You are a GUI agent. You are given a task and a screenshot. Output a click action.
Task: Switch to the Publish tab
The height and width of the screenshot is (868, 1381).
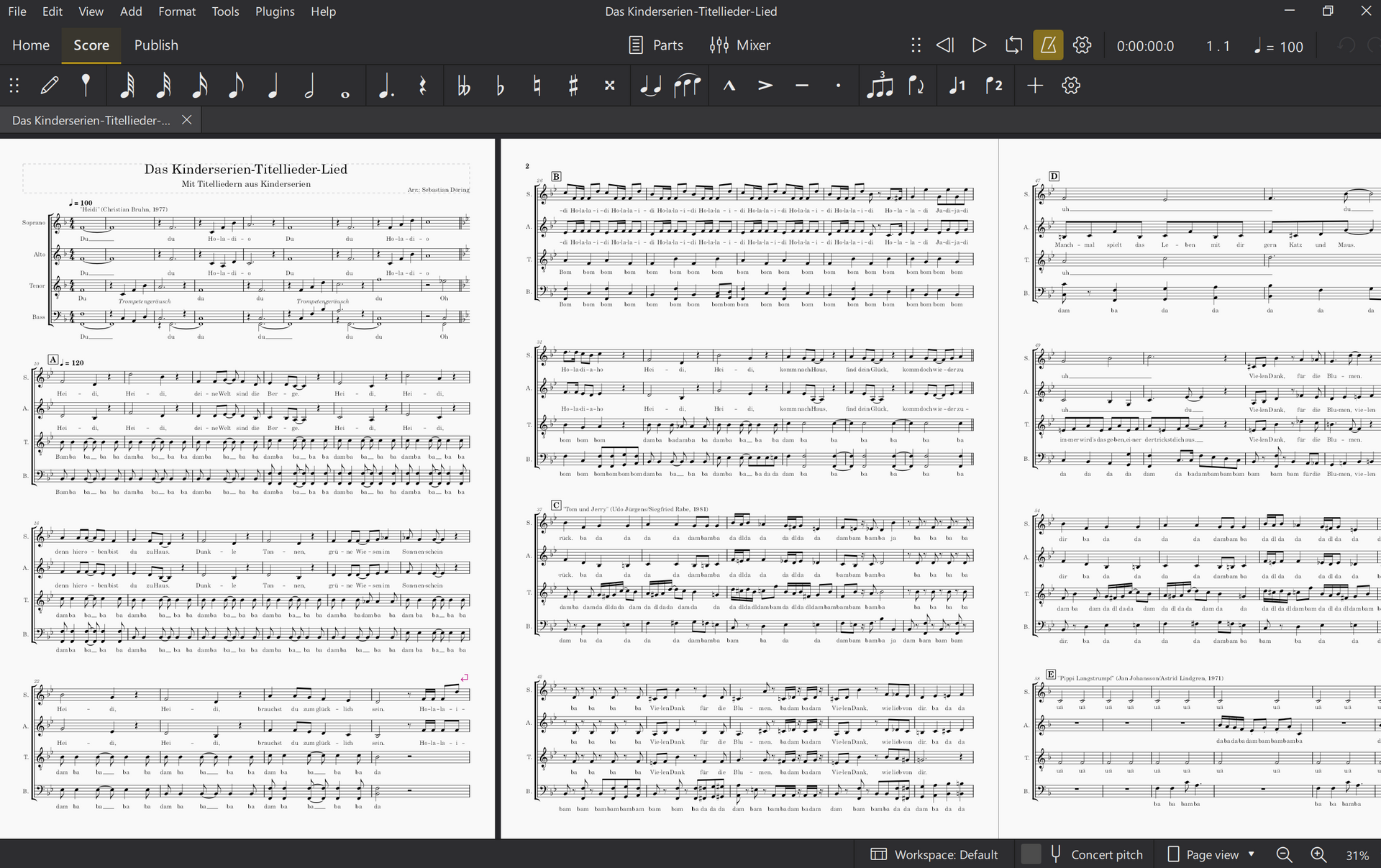pyautogui.click(x=156, y=45)
